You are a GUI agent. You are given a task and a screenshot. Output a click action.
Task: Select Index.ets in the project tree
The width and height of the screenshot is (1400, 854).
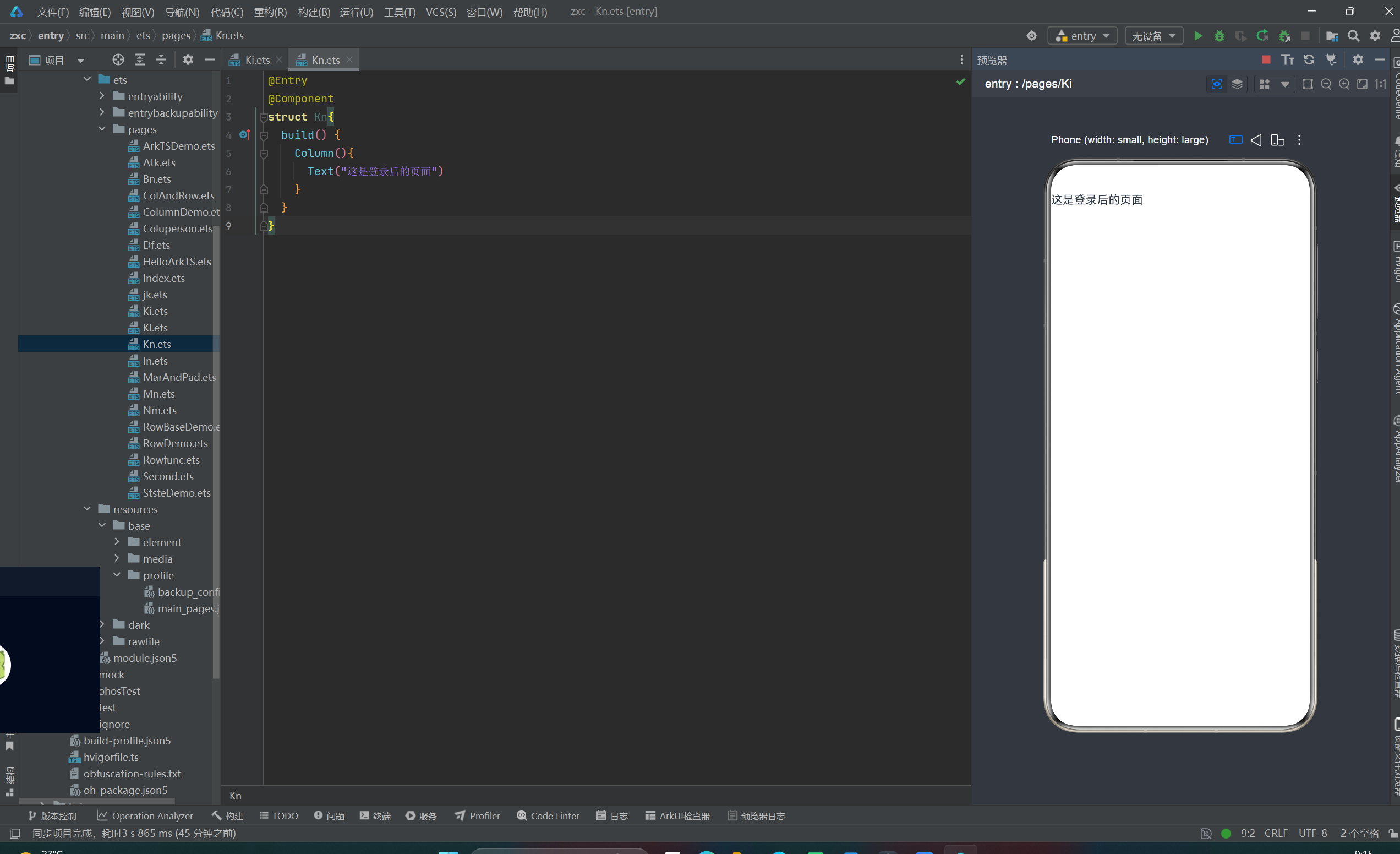tap(163, 278)
